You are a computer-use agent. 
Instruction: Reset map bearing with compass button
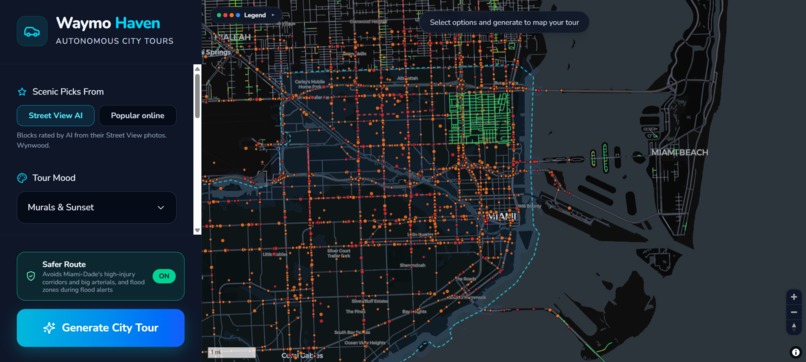(x=794, y=327)
